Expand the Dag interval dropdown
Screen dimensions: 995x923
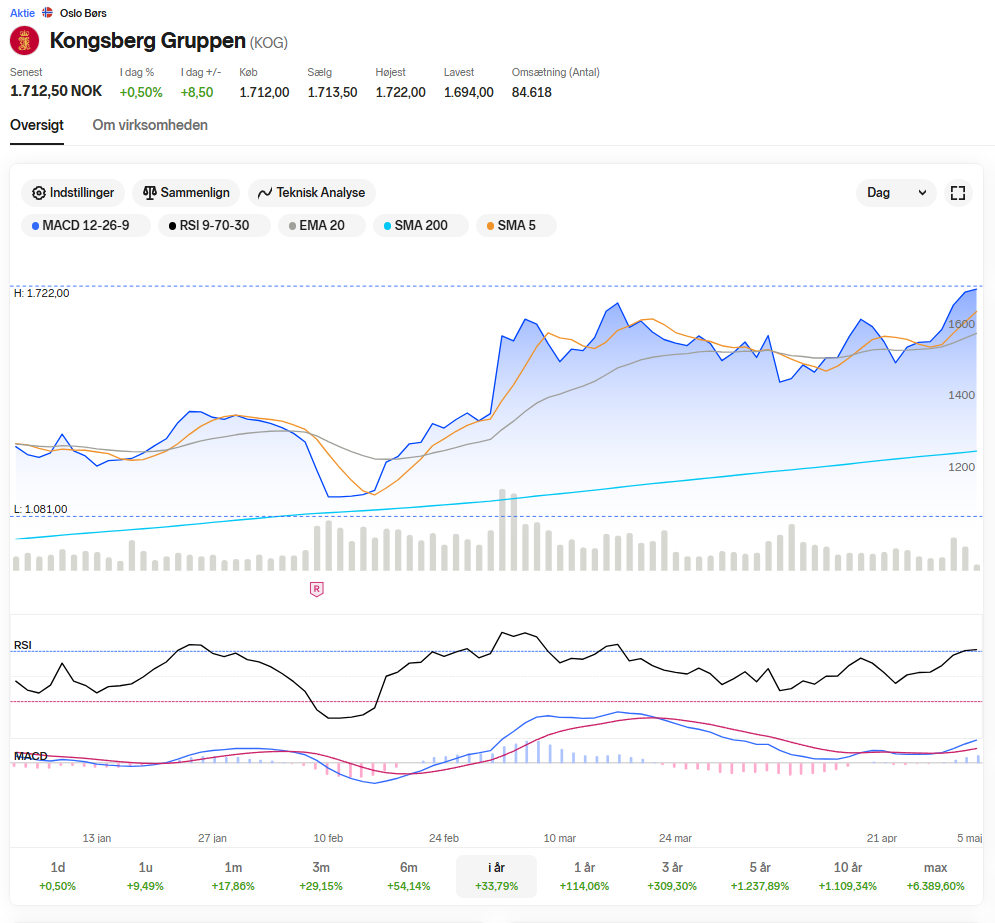(896, 193)
